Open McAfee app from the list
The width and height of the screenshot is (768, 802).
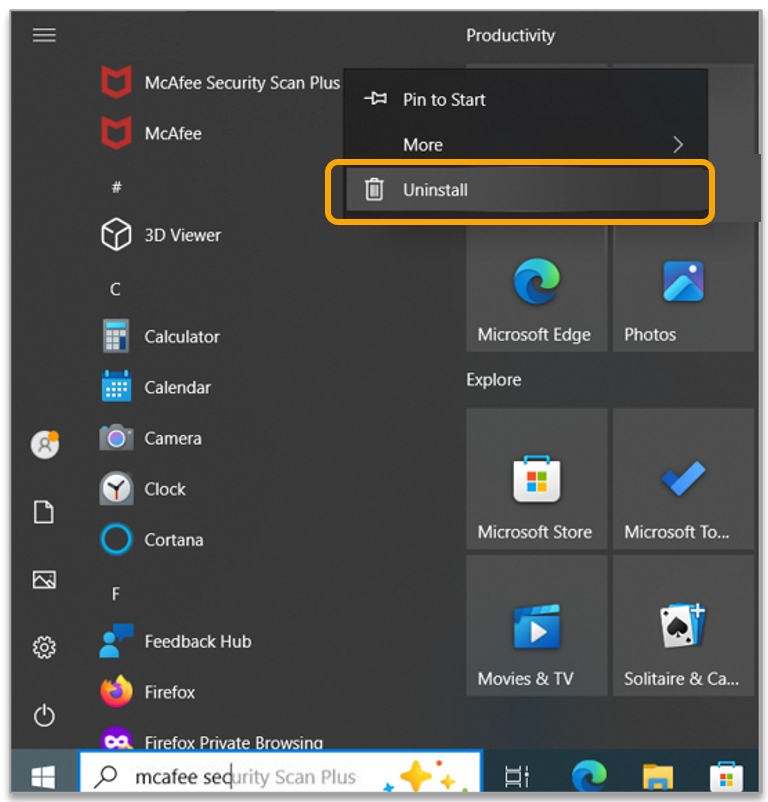172,133
